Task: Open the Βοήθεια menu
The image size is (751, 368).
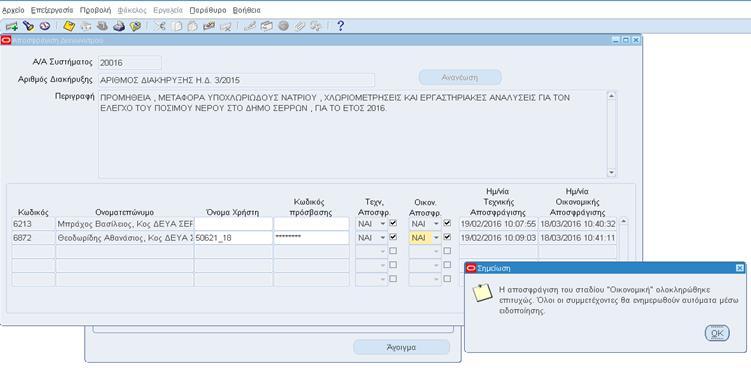Action: click(x=247, y=10)
